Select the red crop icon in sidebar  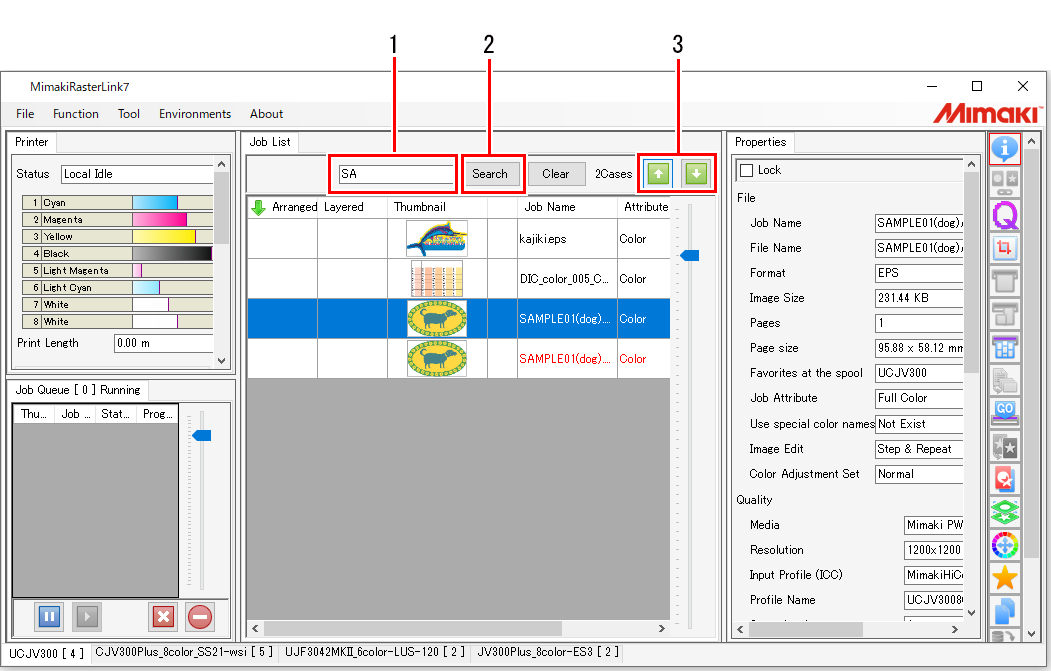[1005, 248]
